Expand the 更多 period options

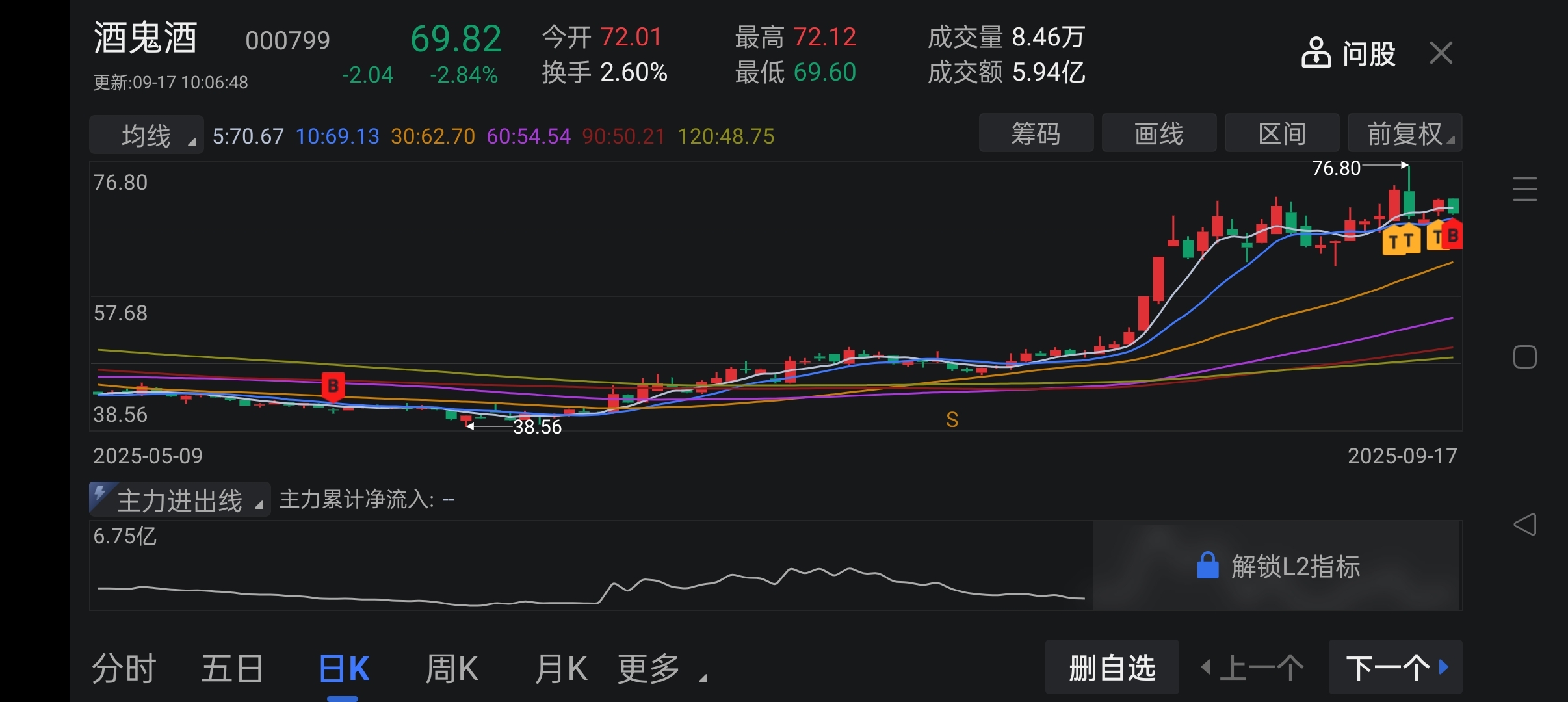(661, 668)
